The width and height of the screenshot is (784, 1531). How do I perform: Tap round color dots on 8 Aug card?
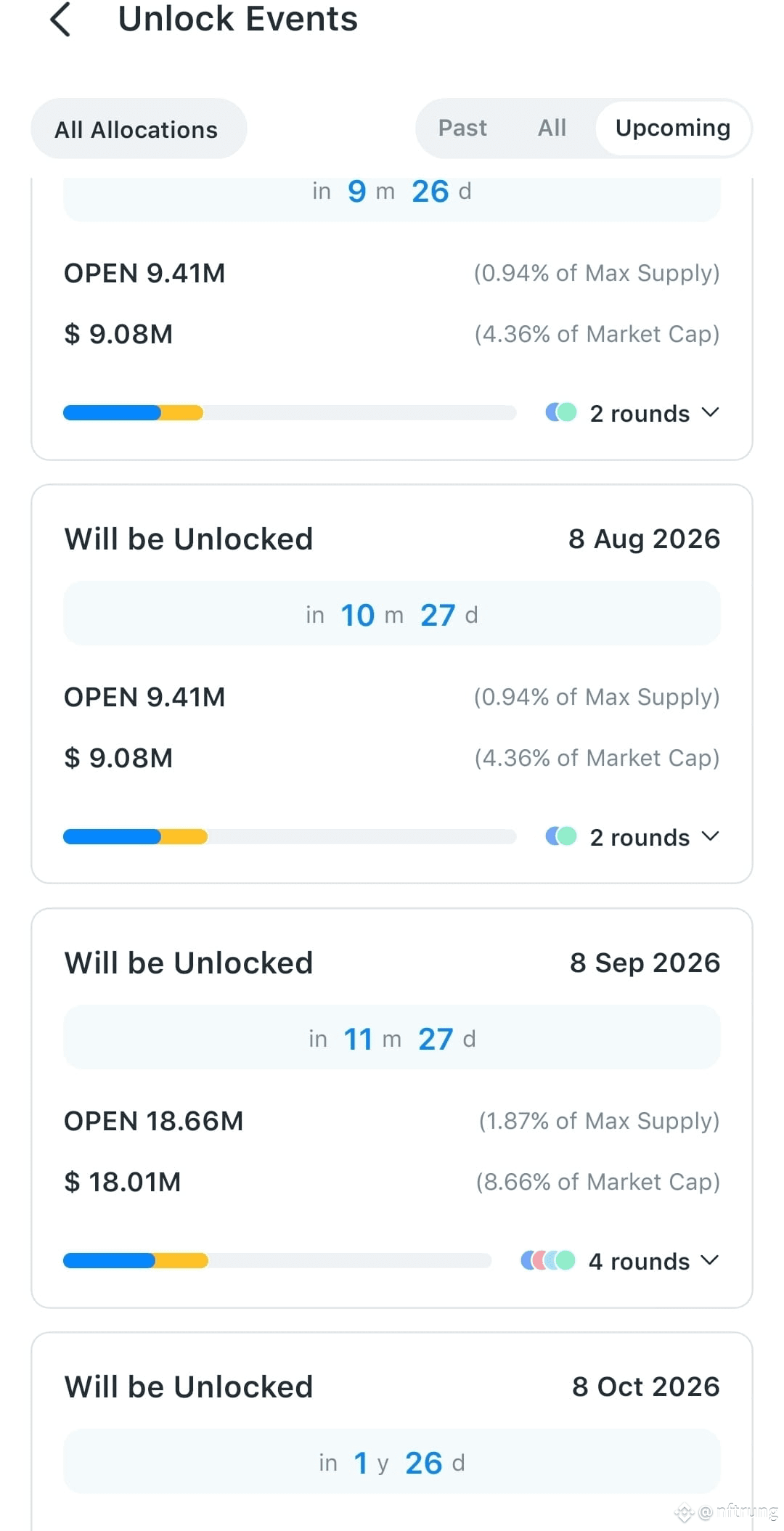(561, 836)
